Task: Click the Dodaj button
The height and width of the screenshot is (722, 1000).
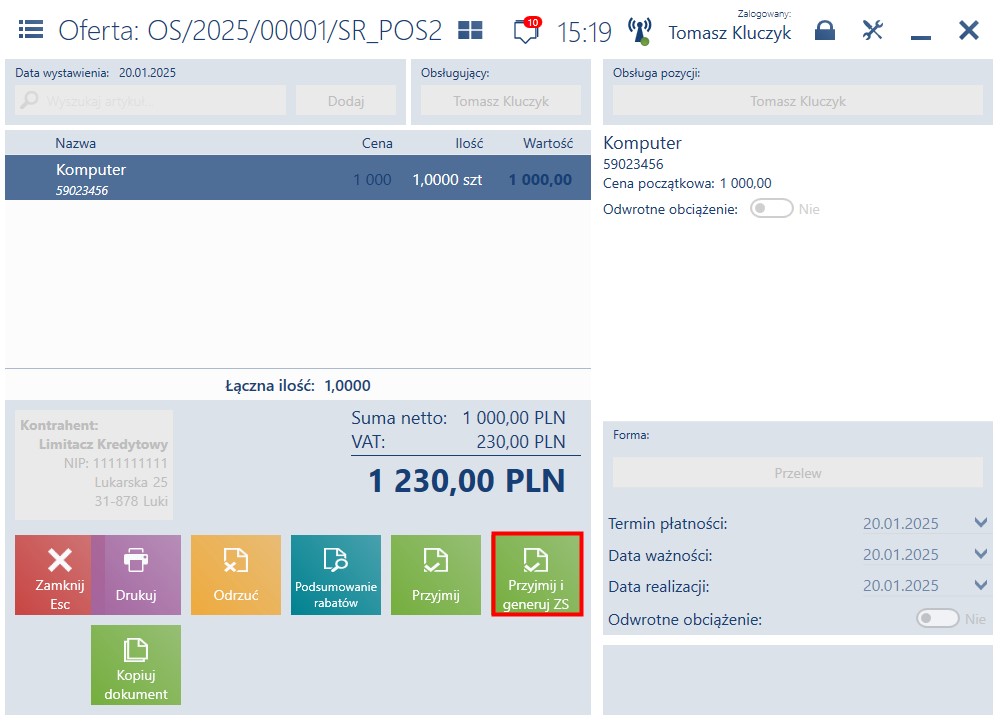Action: coord(346,101)
